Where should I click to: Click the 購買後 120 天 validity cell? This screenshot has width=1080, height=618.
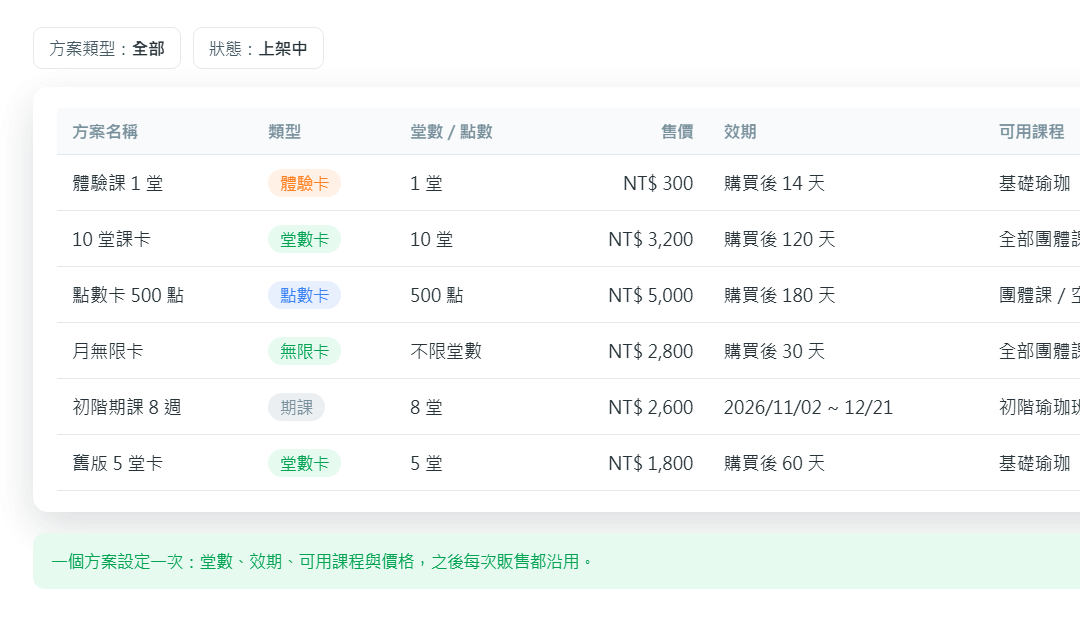(x=780, y=239)
